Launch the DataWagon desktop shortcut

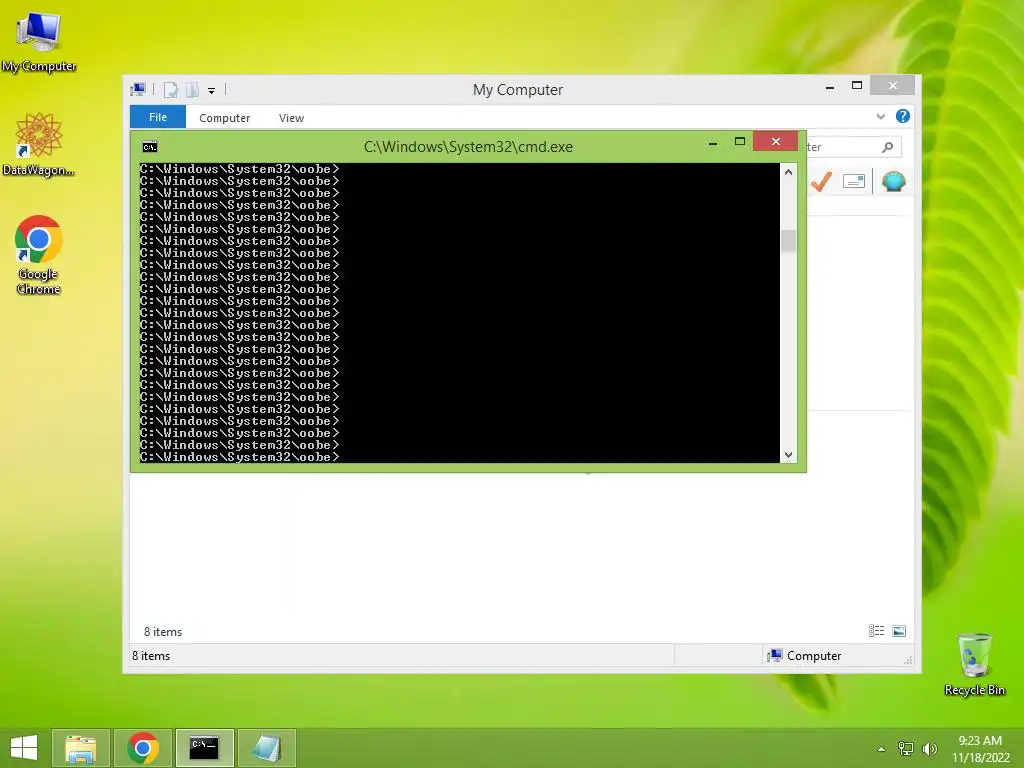tap(39, 144)
